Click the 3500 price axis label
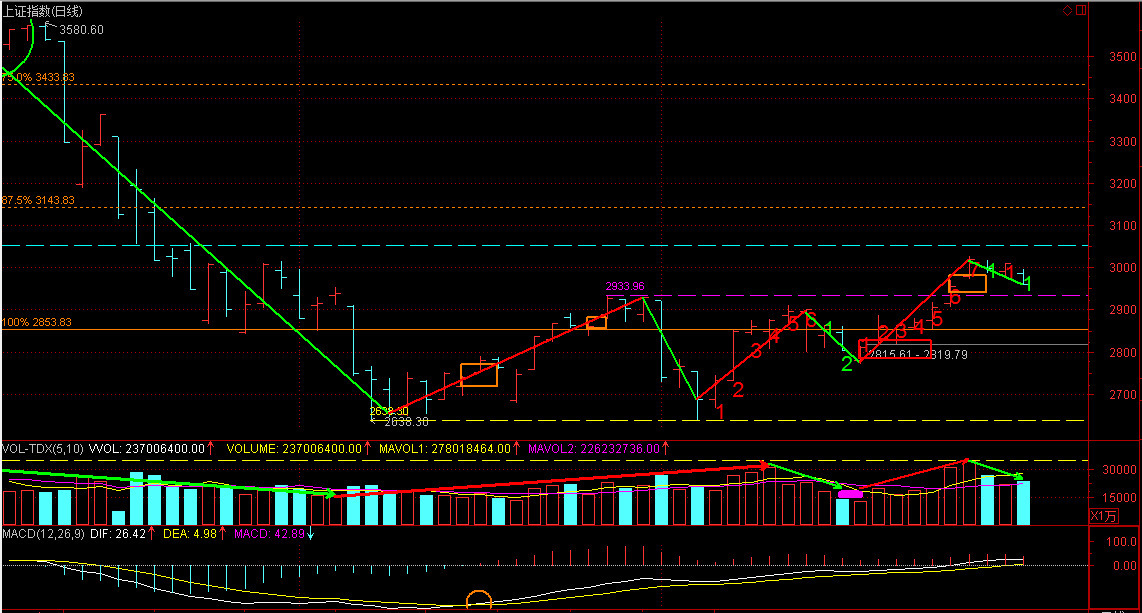 (1122, 56)
